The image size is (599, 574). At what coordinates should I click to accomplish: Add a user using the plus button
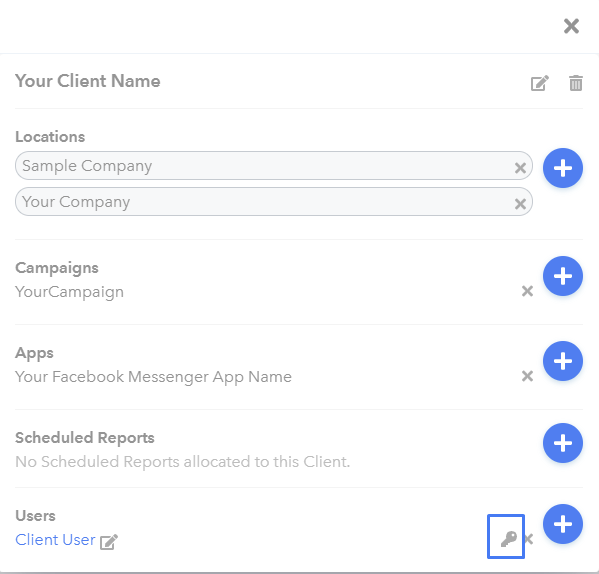point(563,524)
